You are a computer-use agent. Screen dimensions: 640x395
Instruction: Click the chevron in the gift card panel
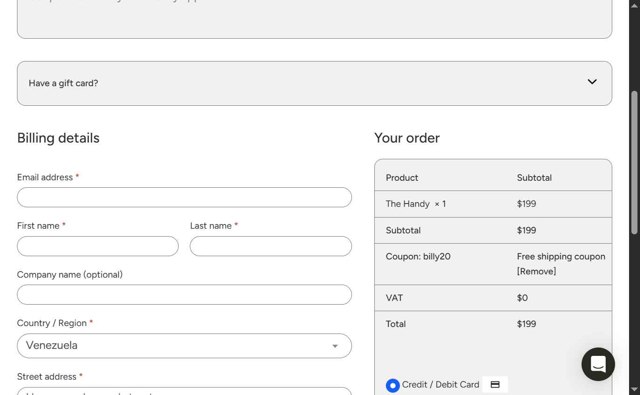pos(592,82)
